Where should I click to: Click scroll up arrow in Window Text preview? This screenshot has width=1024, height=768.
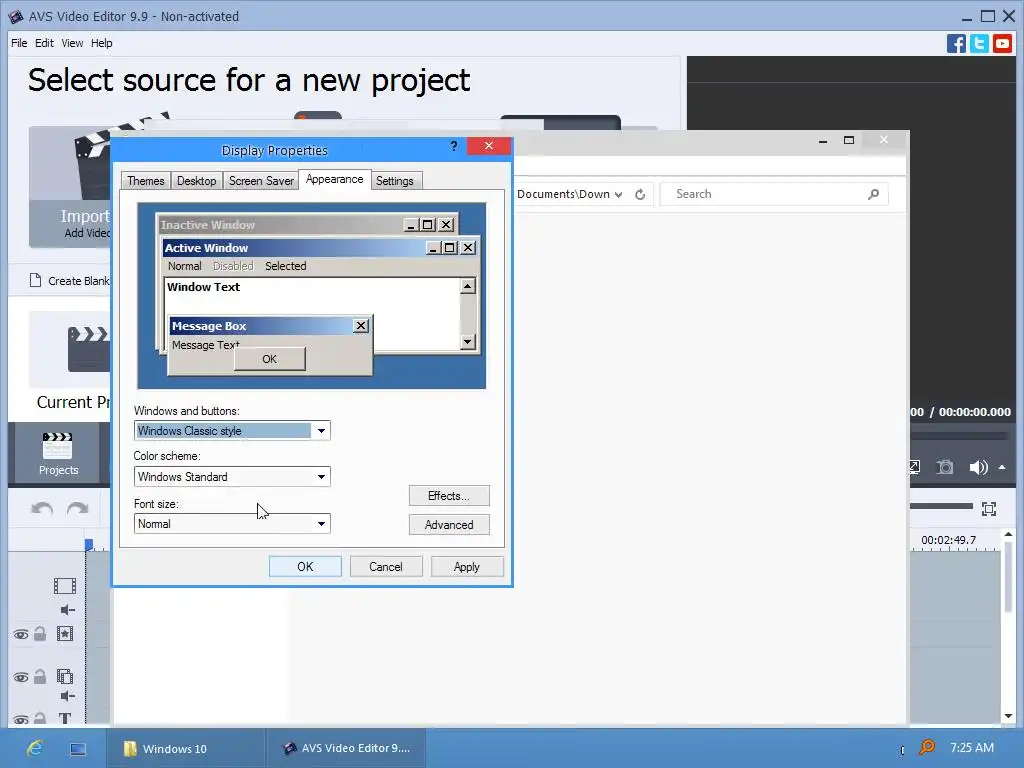(x=468, y=286)
